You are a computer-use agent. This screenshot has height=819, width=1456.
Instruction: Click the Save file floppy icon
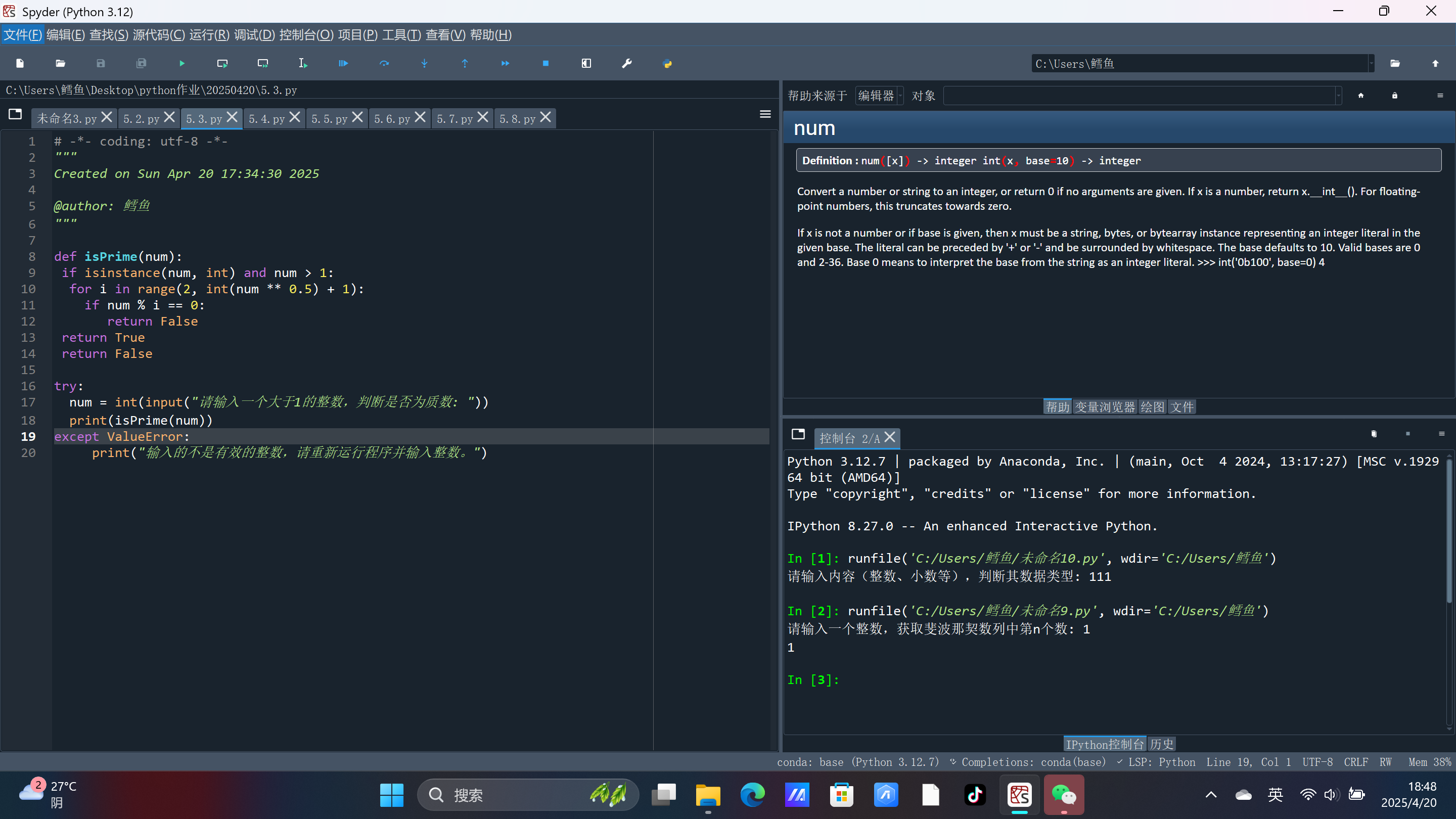(x=101, y=63)
